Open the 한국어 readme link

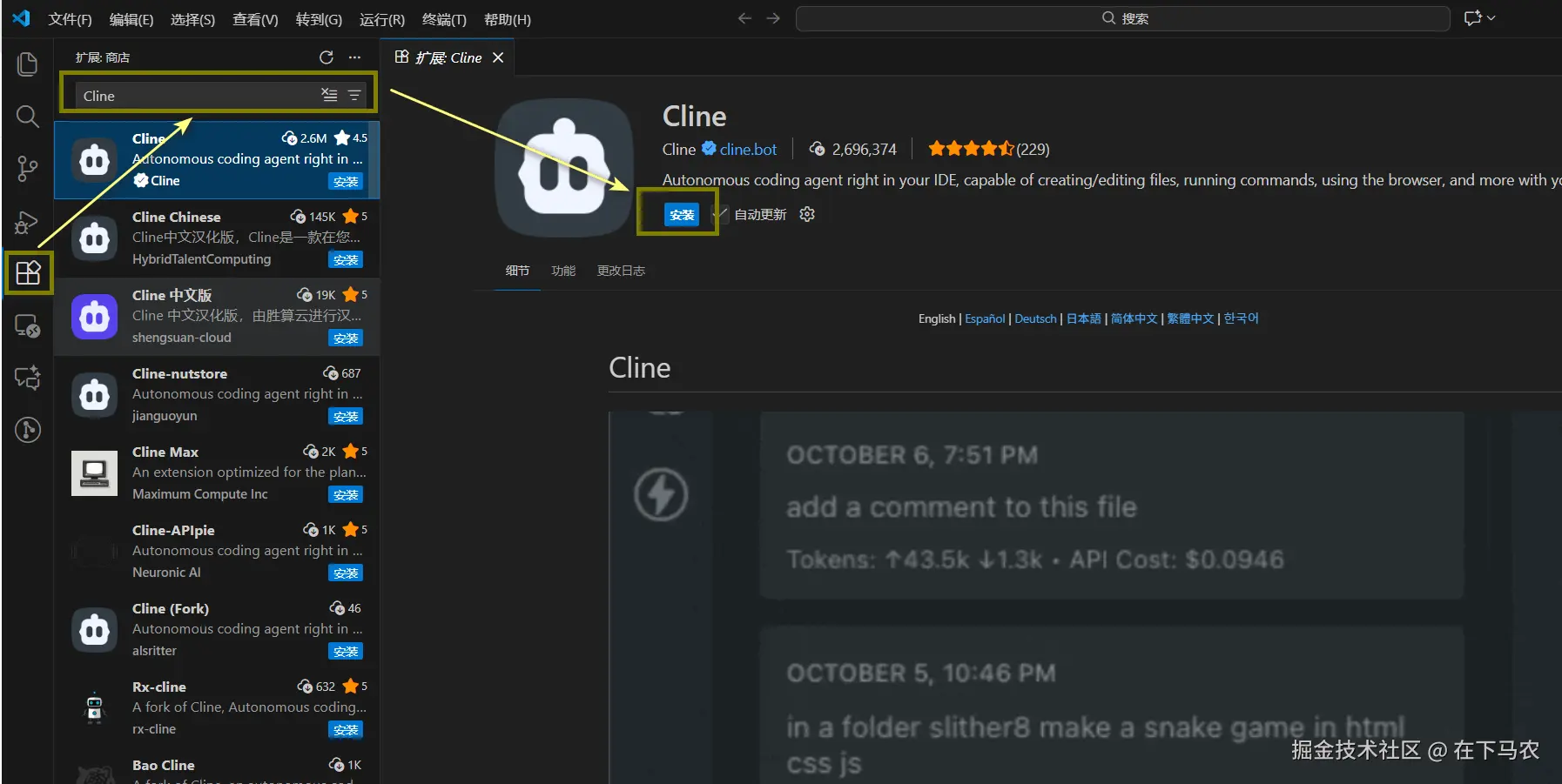tap(1241, 318)
